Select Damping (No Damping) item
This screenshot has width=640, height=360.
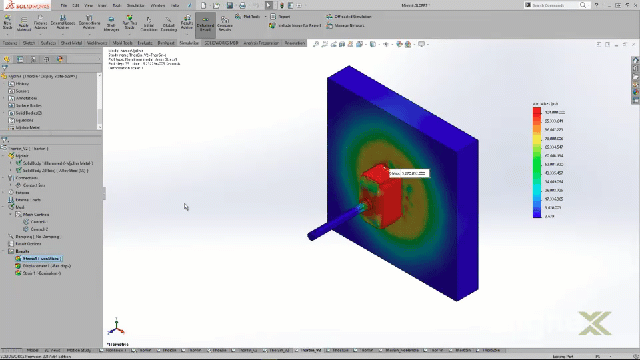[x=34, y=237]
